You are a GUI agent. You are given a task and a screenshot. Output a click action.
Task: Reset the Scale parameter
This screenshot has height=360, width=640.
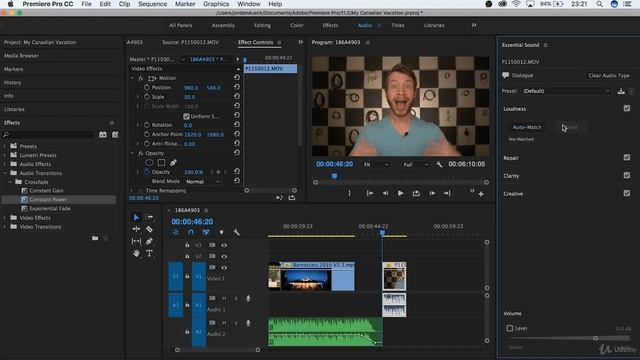click(237, 96)
